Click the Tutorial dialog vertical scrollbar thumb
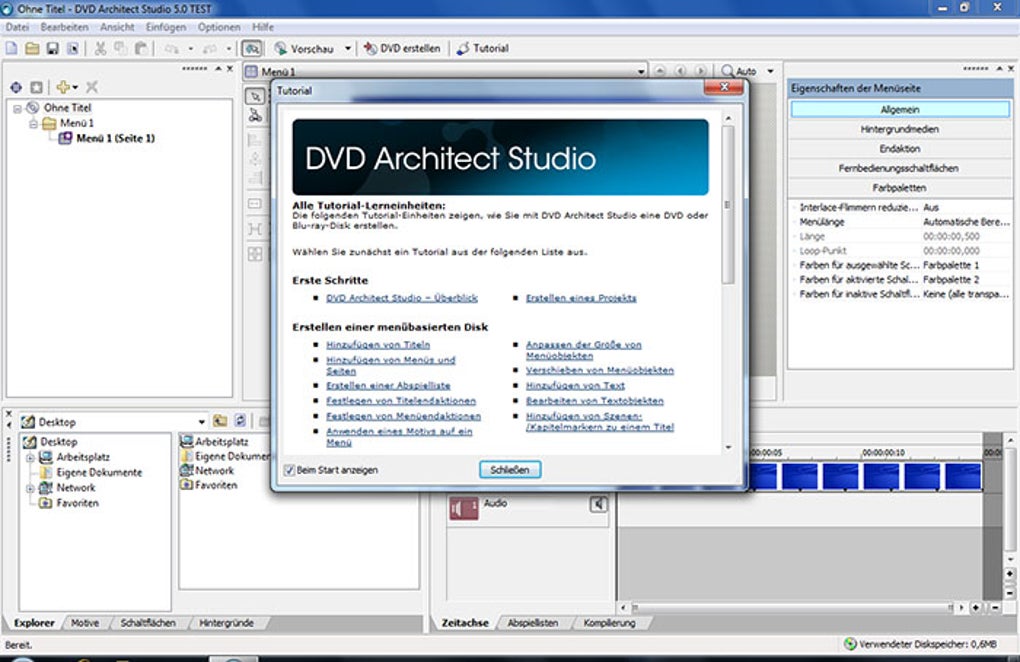This screenshot has width=1020, height=662. (728, 204)
